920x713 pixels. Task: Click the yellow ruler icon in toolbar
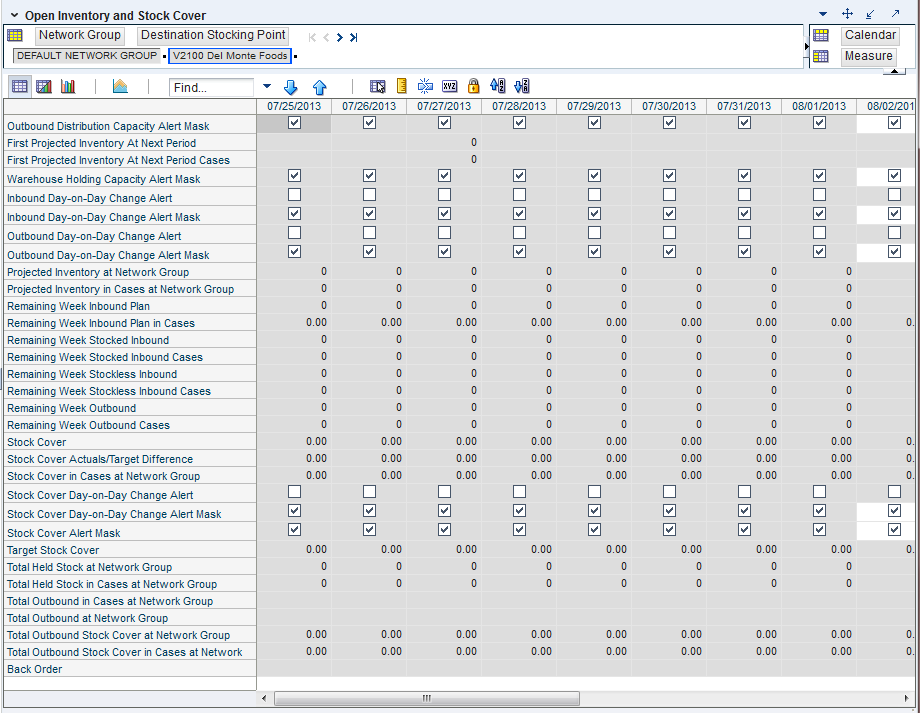[x=402, y=87]
